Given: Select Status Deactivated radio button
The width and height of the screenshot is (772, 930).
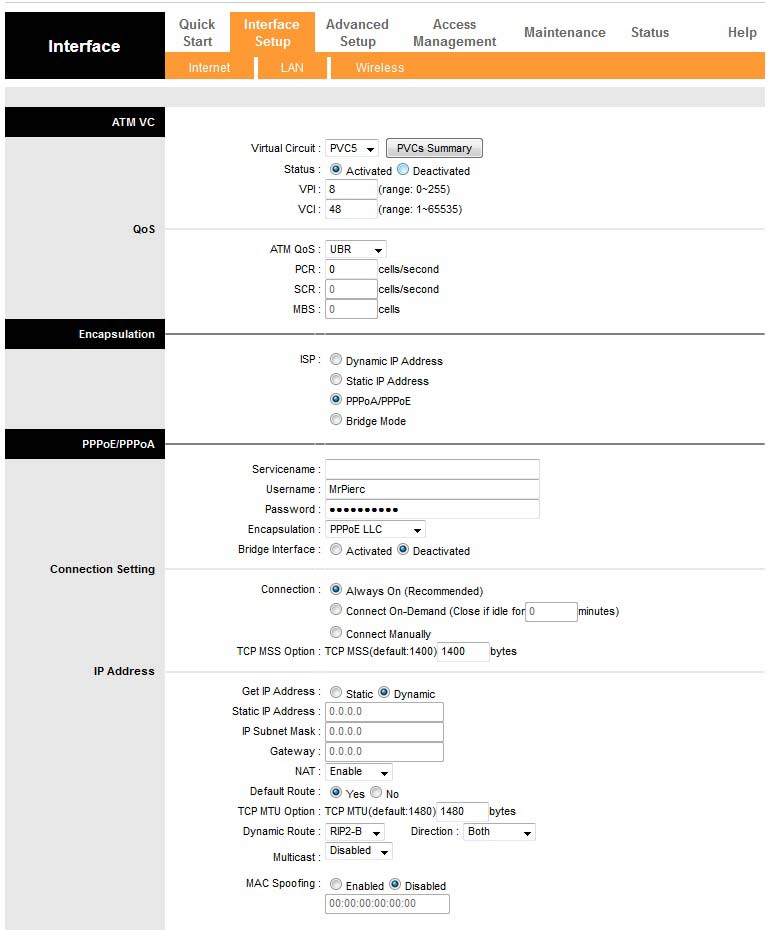Looking at the screenshot, I should [403, 169].
